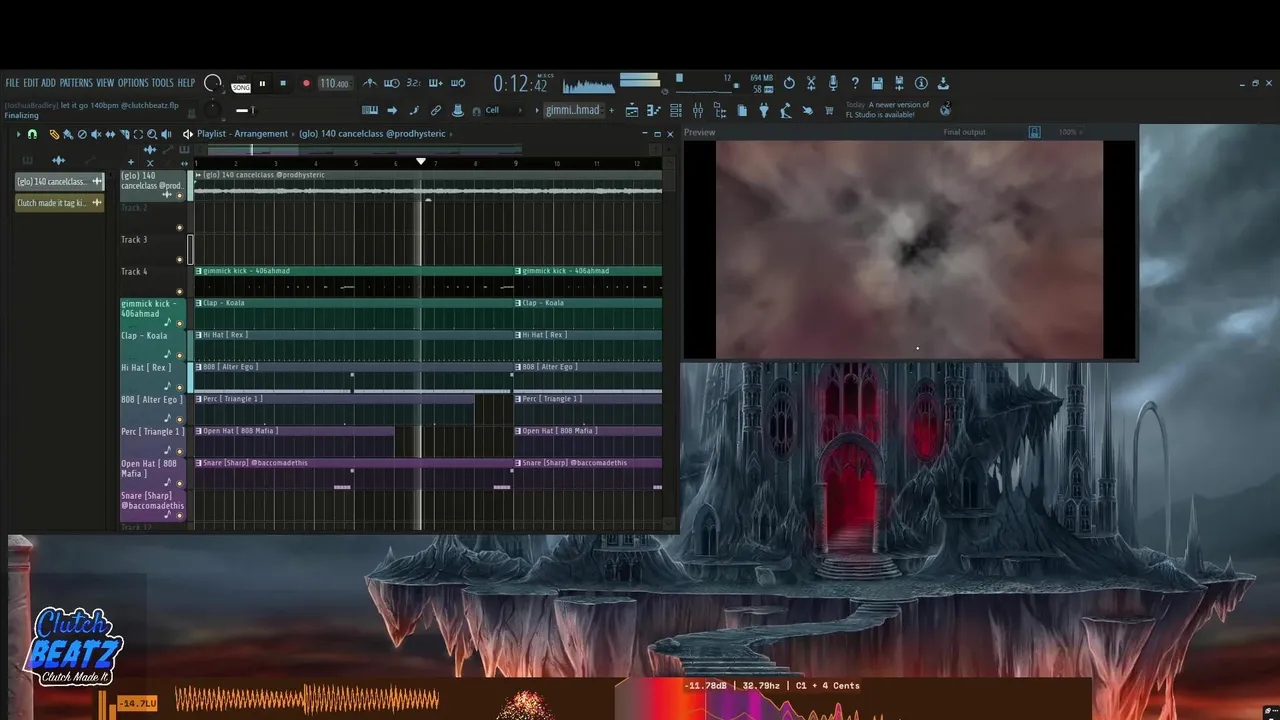Viewport: 1280px width, 720px height.
Task: Open the HELP menu
Action: (x=186, y=83)
